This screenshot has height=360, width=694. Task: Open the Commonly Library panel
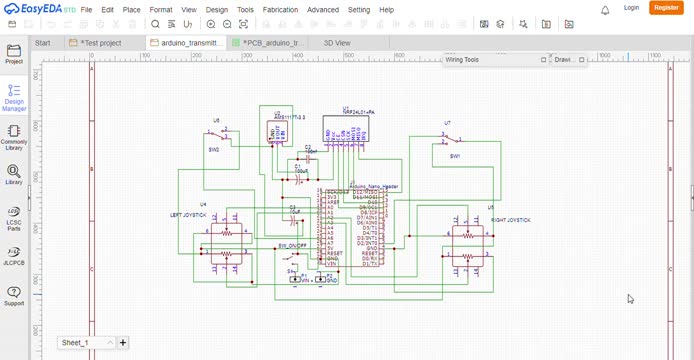[x=14, y=137]
